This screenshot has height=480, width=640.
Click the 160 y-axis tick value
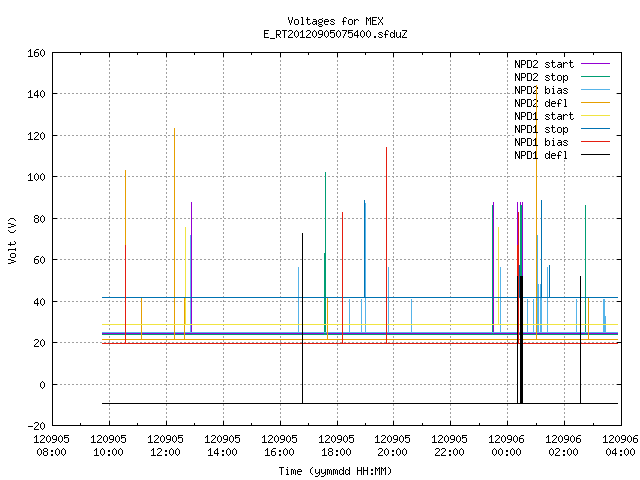tap(36, 53)
